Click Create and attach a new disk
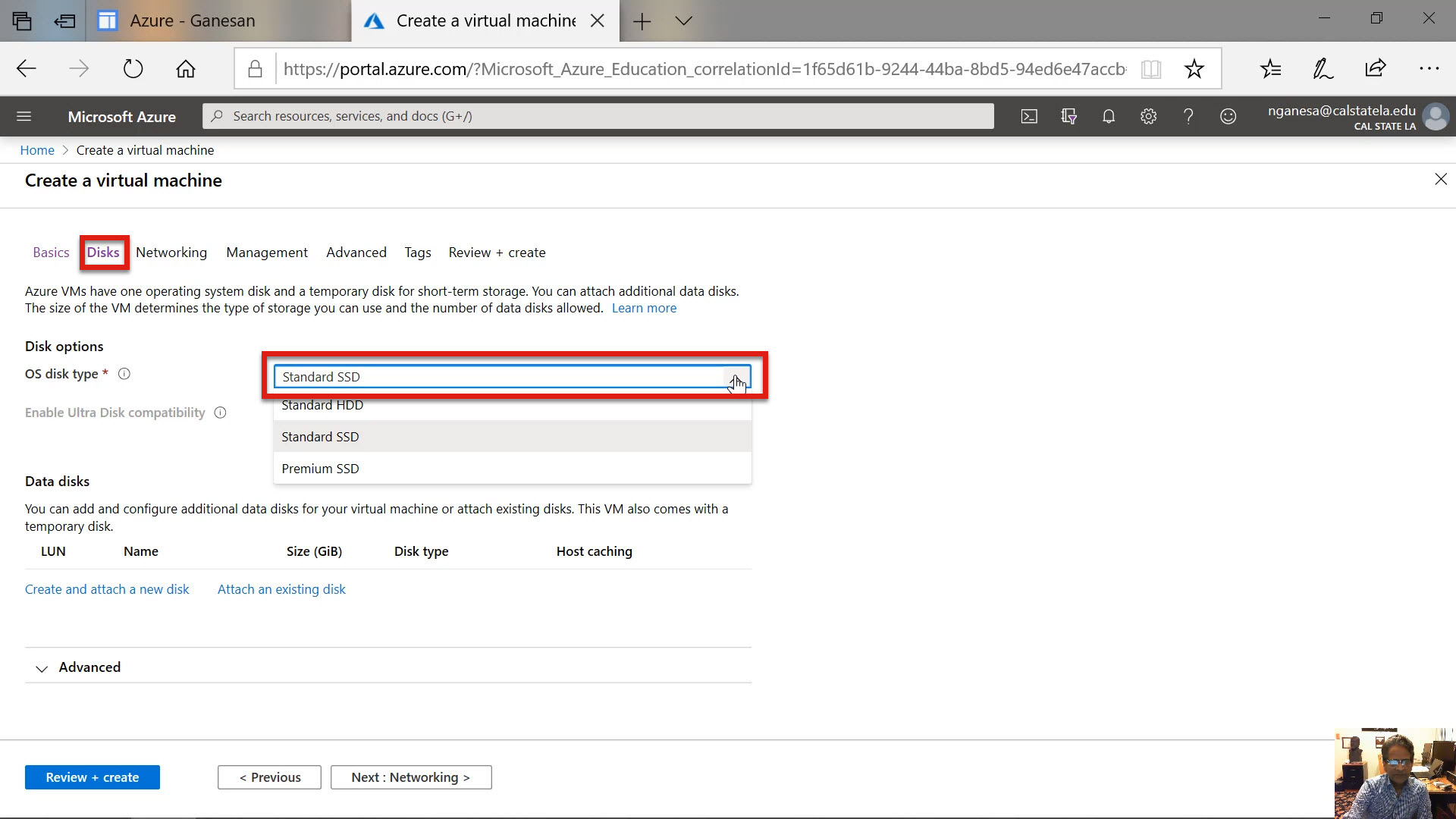 (107, 589)
